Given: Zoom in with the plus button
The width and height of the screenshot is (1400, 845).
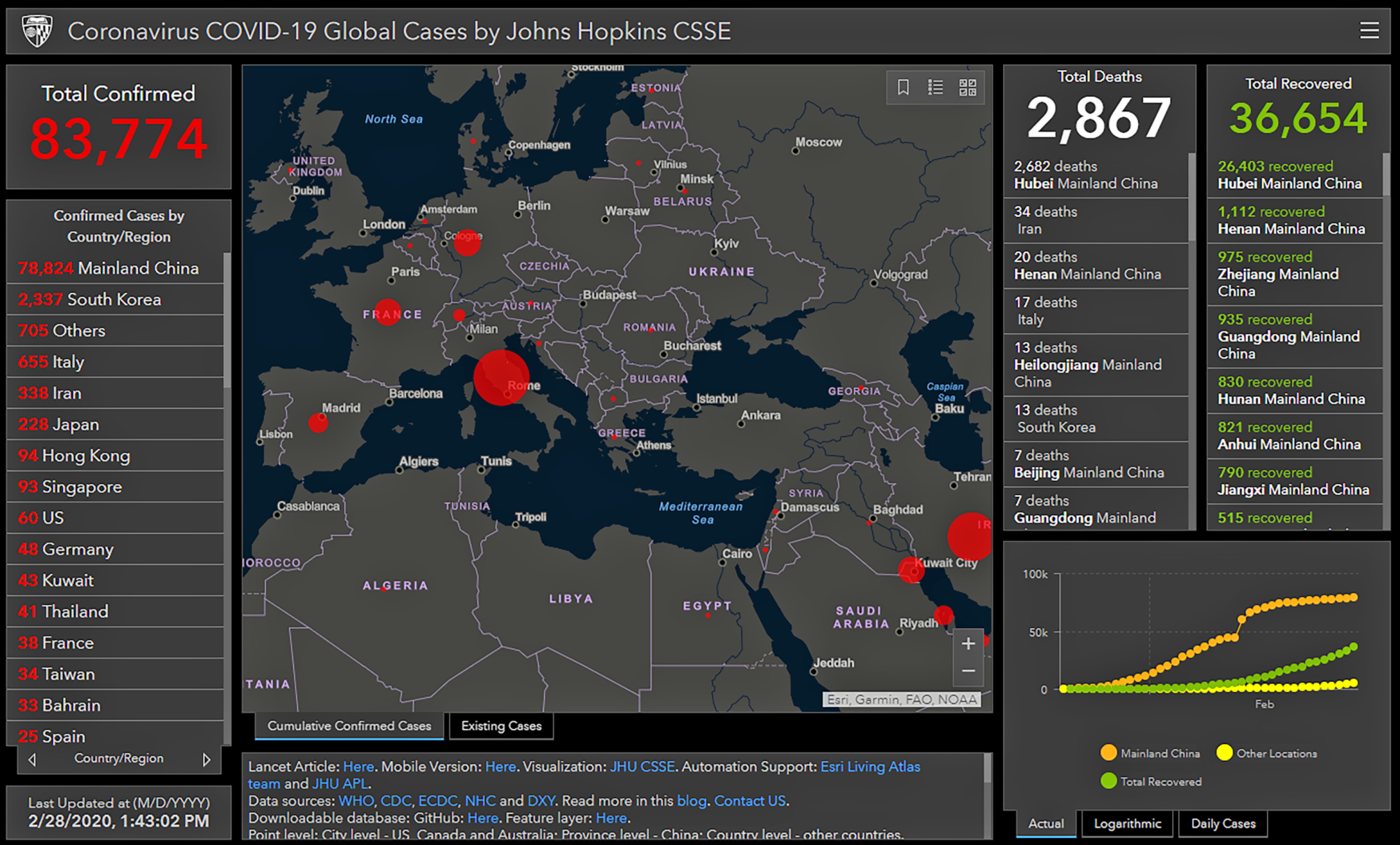Looking at the screenshot, I should pyautogui.click(x=968, y=643).
